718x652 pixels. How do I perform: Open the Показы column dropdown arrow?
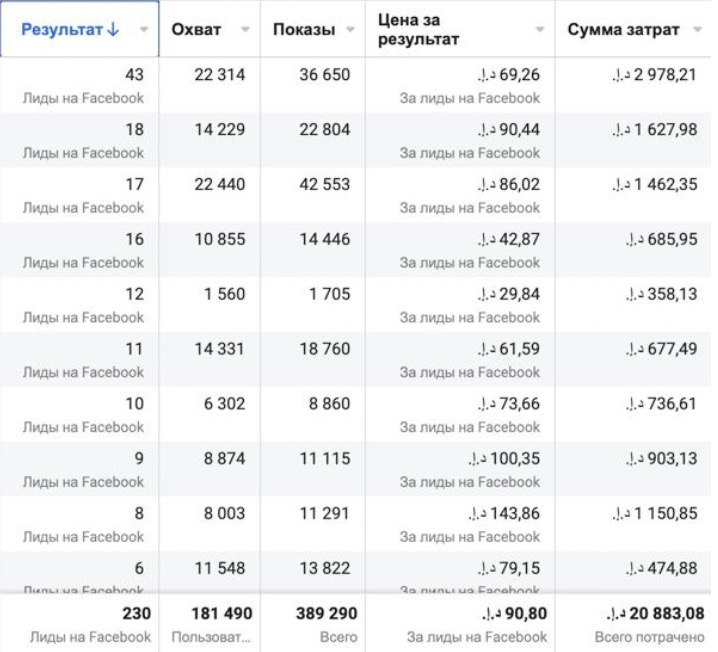coord(350,30)
